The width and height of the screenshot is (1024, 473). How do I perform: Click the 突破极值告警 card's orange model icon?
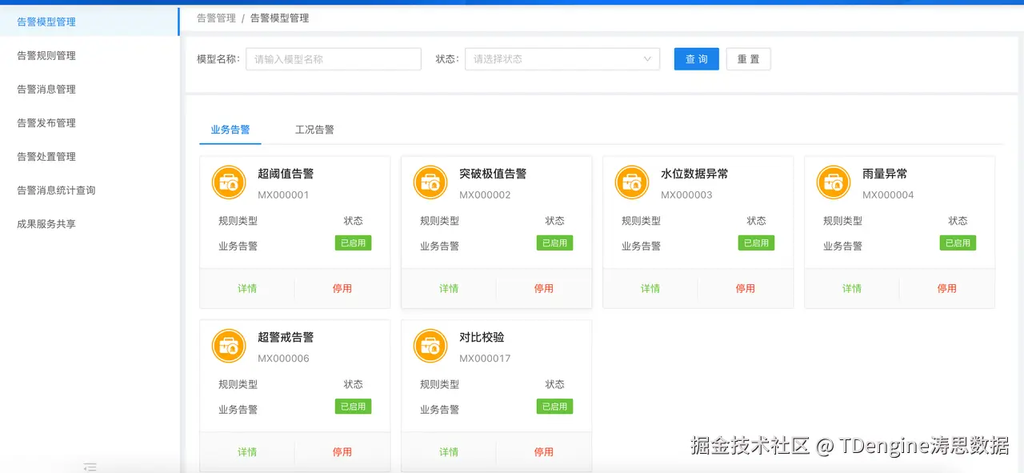431,182
